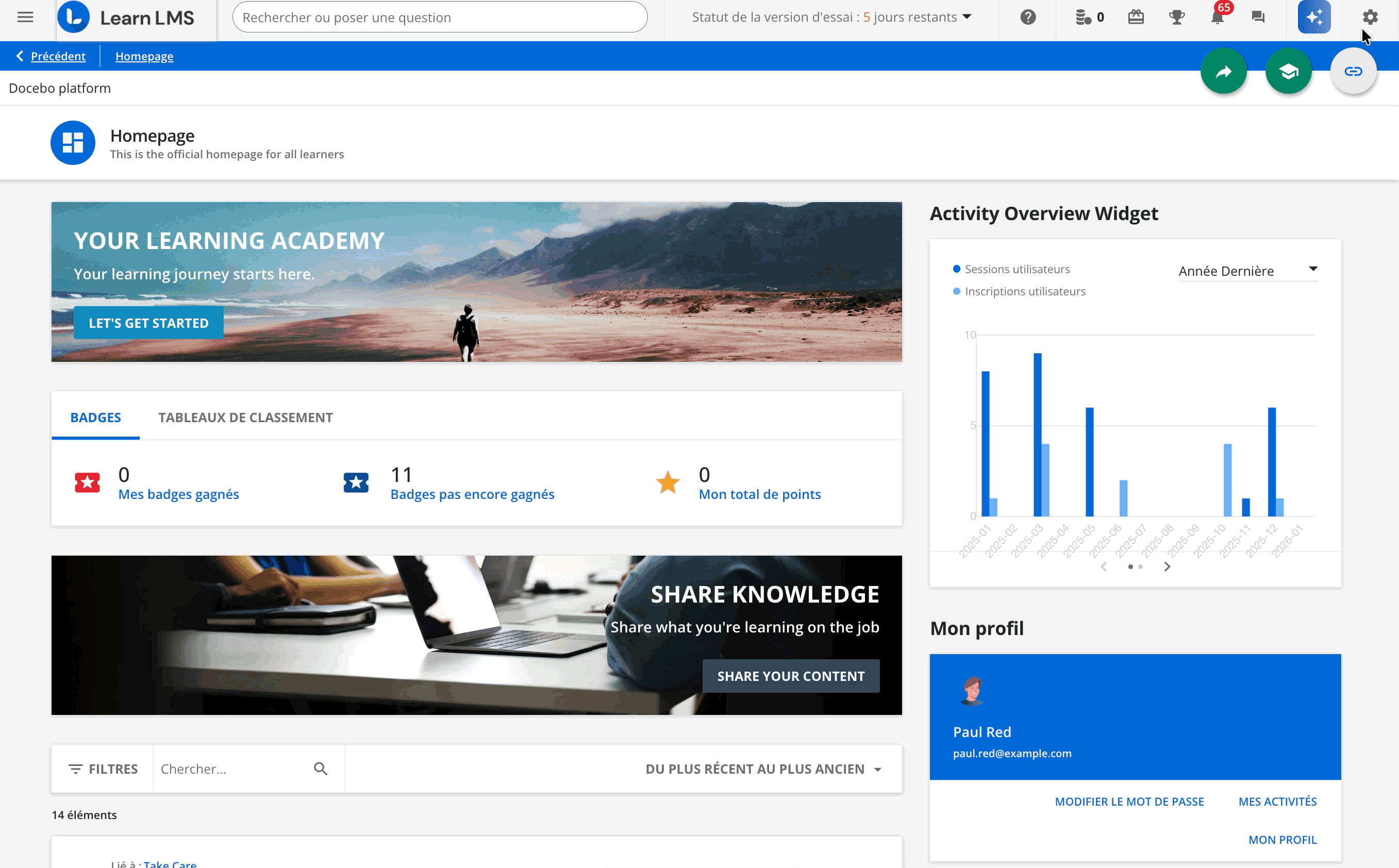Switch to Tableaux de classement tab
This screenshot has width=1399, height=868.
pos(245,418)
